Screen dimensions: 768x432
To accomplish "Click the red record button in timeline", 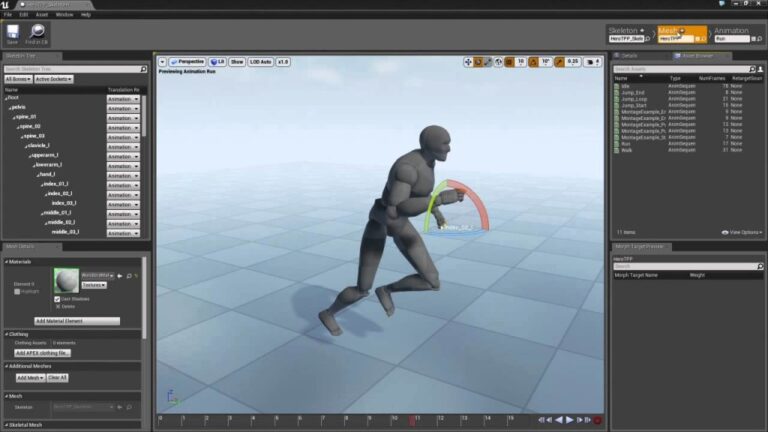I will (597, 420).
